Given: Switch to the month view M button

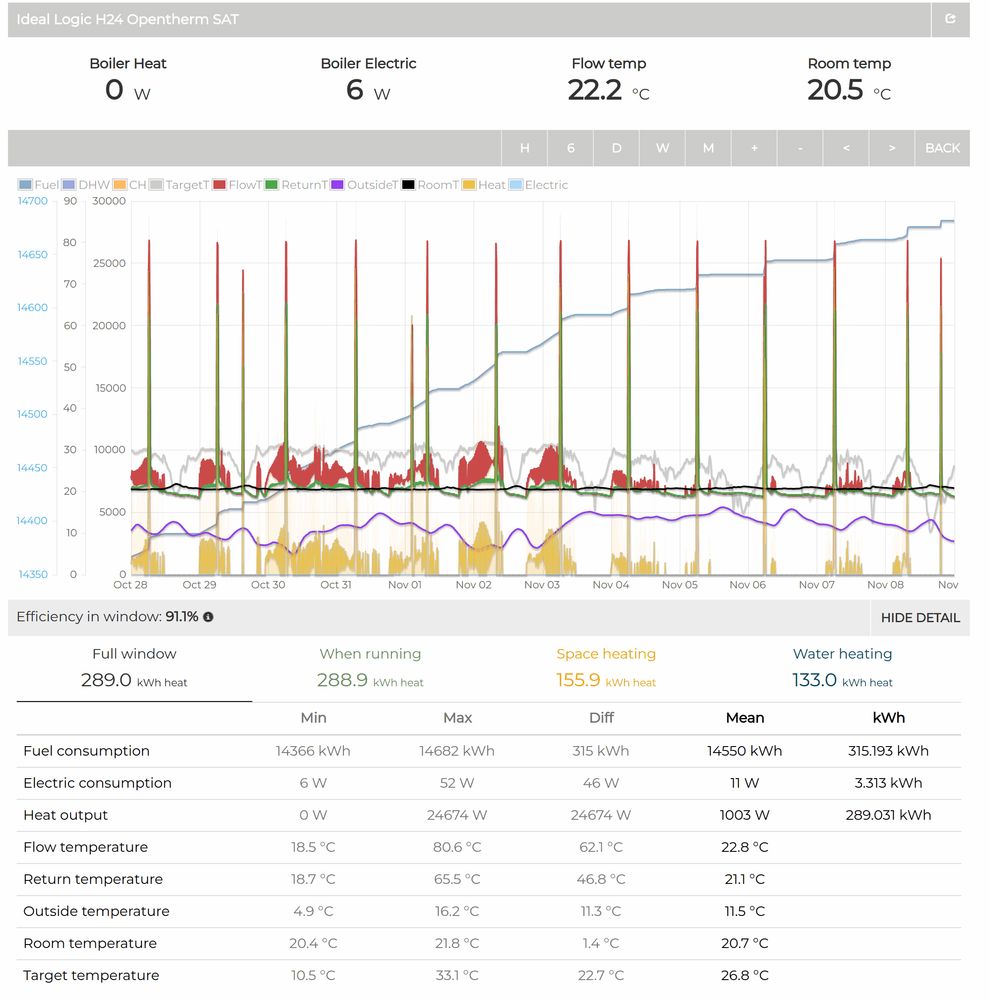Looking at the screenshot, I should point(708,148).
